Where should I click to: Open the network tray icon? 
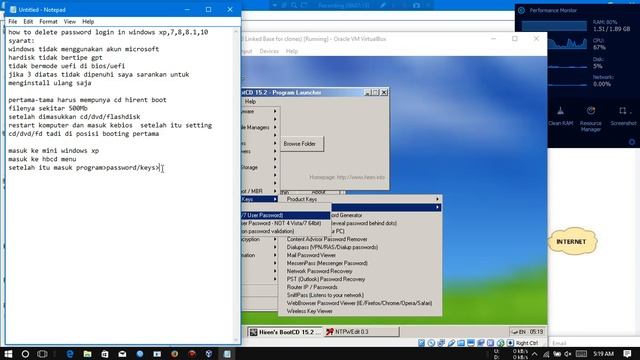[x=546, y=354]
